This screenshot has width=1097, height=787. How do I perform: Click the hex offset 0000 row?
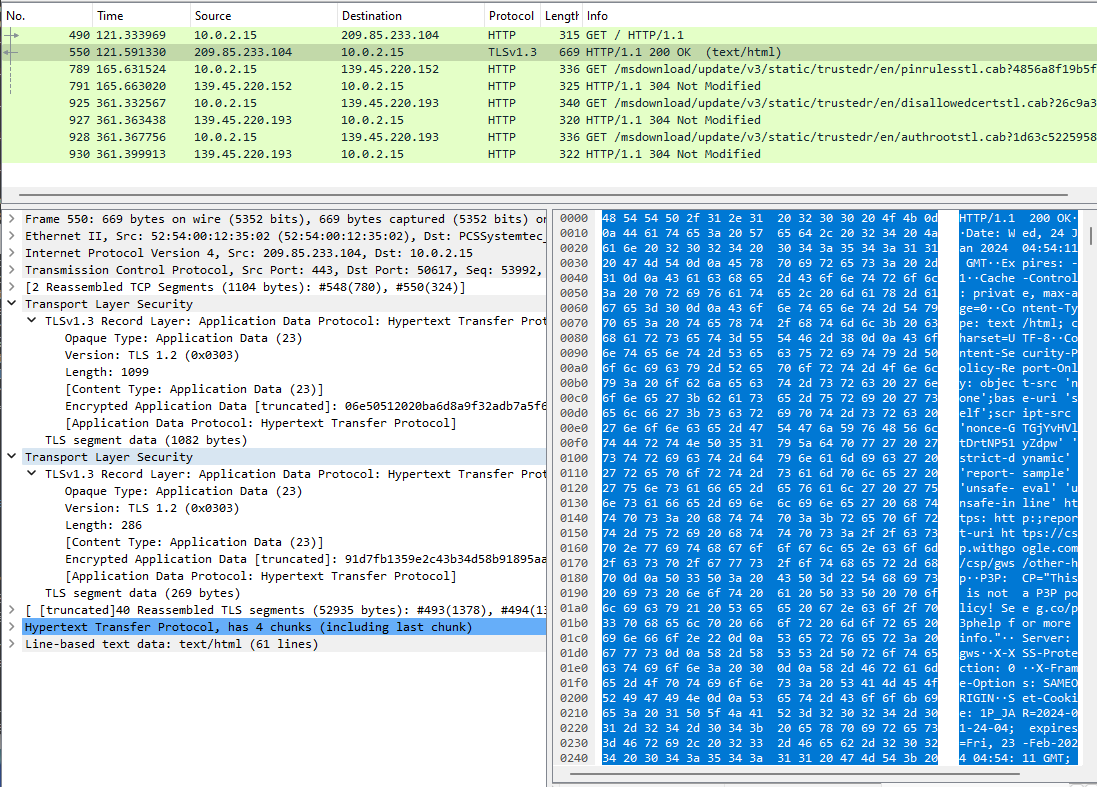(574, 218)
